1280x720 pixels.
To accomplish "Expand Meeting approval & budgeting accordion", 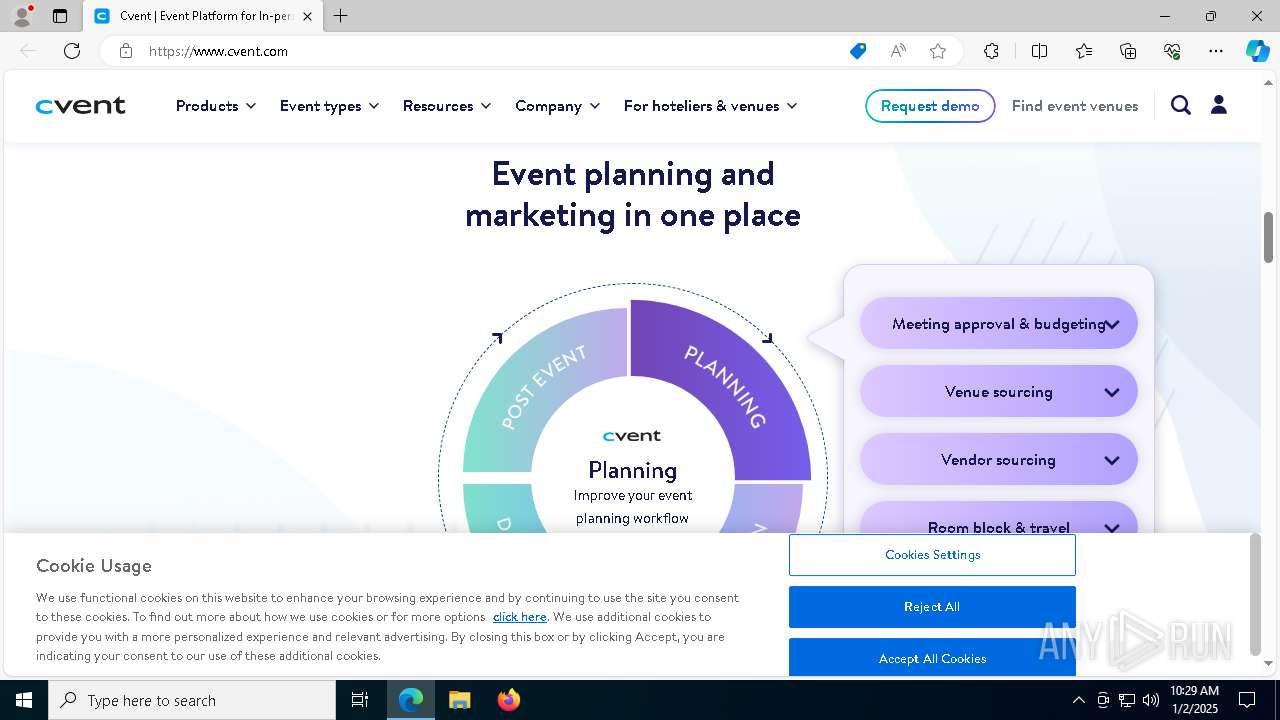I will 999,324.
